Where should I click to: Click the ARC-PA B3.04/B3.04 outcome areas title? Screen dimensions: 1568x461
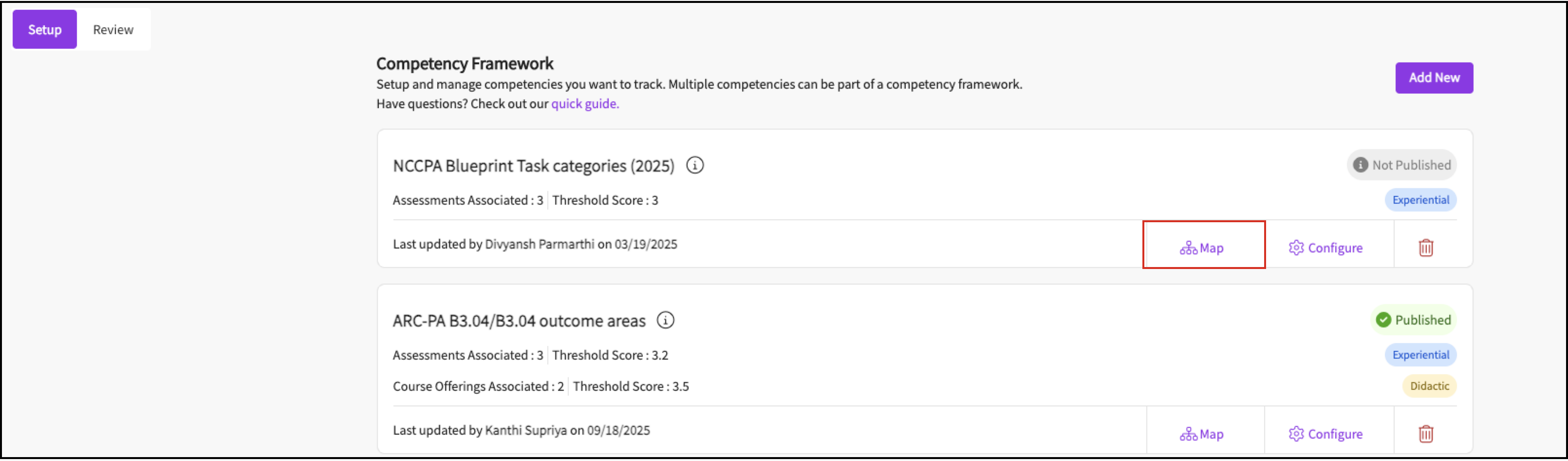tap(519, 321)
